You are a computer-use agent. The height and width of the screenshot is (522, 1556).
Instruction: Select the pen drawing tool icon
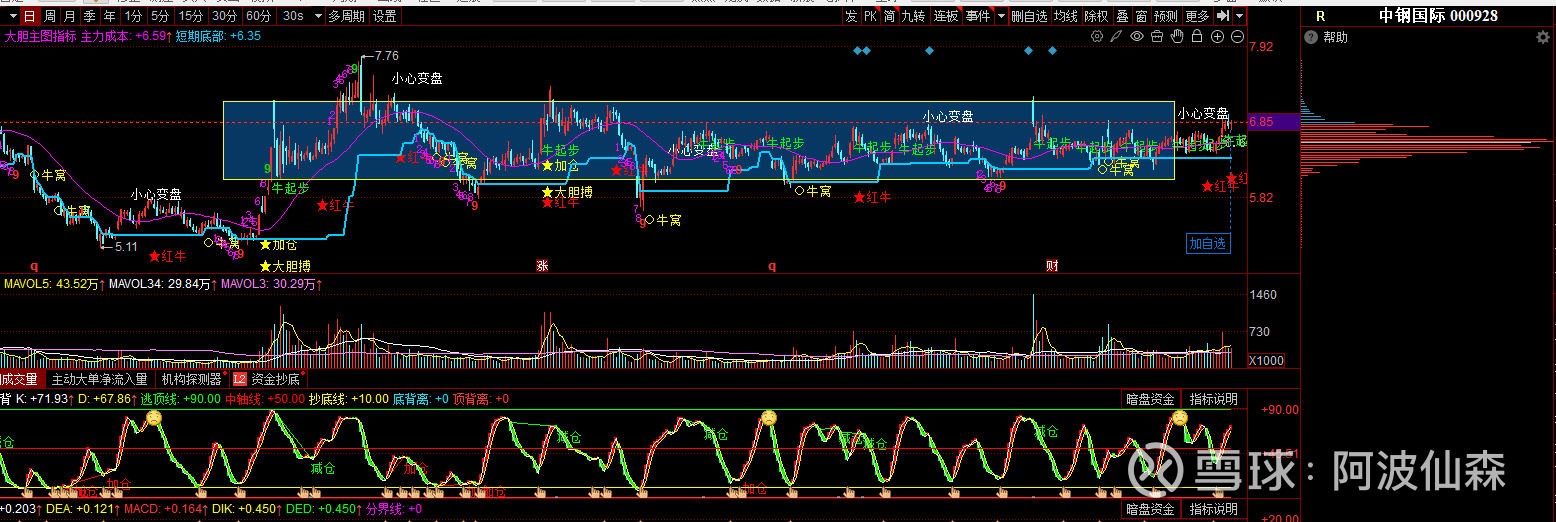[1117, 37]
